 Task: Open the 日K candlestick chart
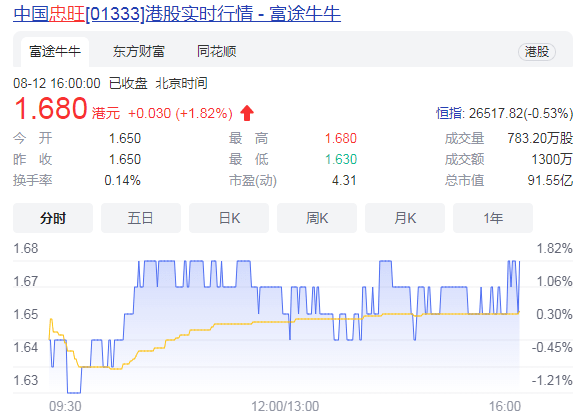(x=229, y=218)
